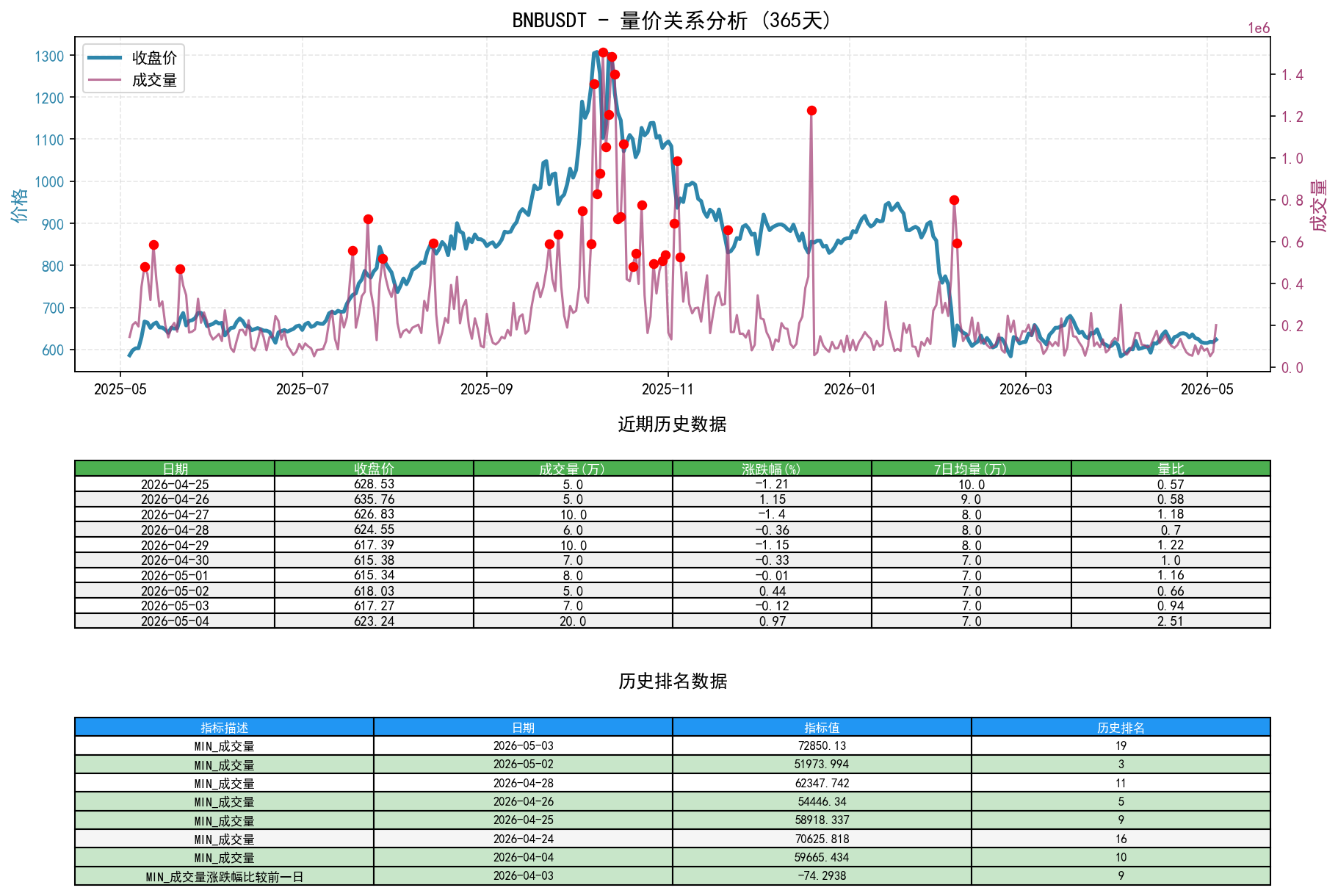Screen dimensions: 1338x896
Task: Click the change percentage cell -1.21
Action: pos(772,484)
